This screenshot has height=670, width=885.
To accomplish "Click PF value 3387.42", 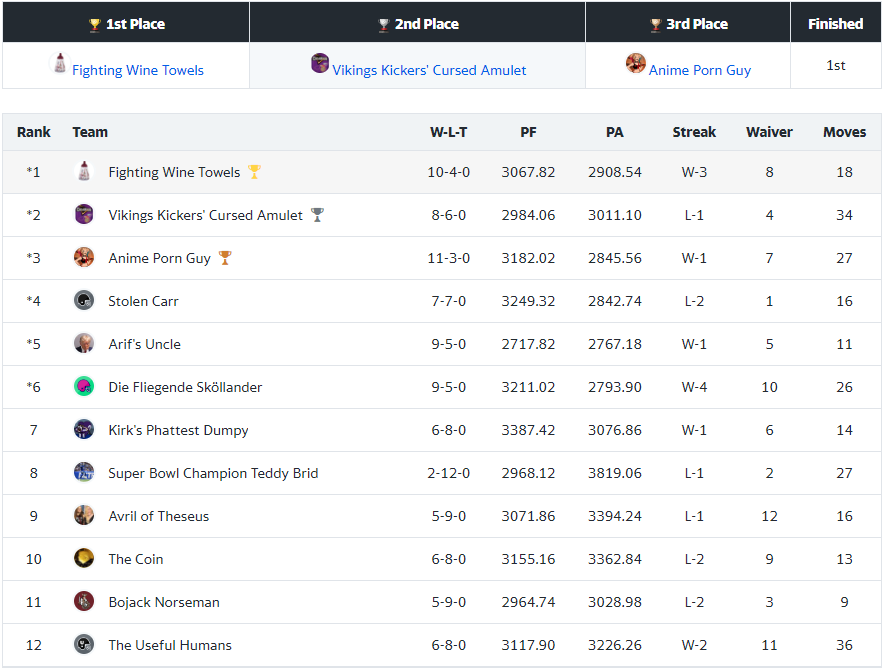I will (528, 430).
